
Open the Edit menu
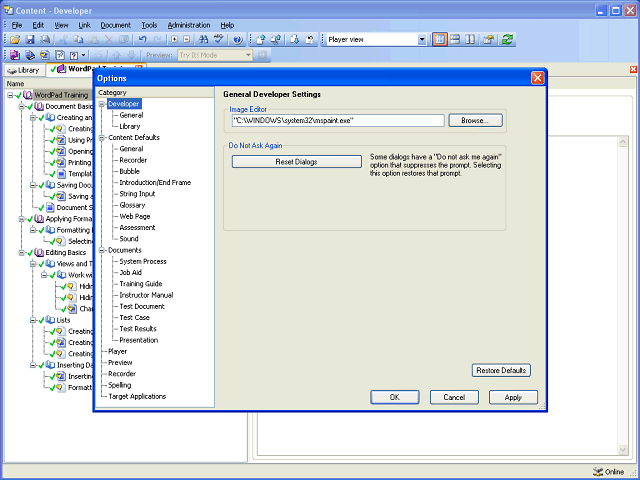pos(38,25)
